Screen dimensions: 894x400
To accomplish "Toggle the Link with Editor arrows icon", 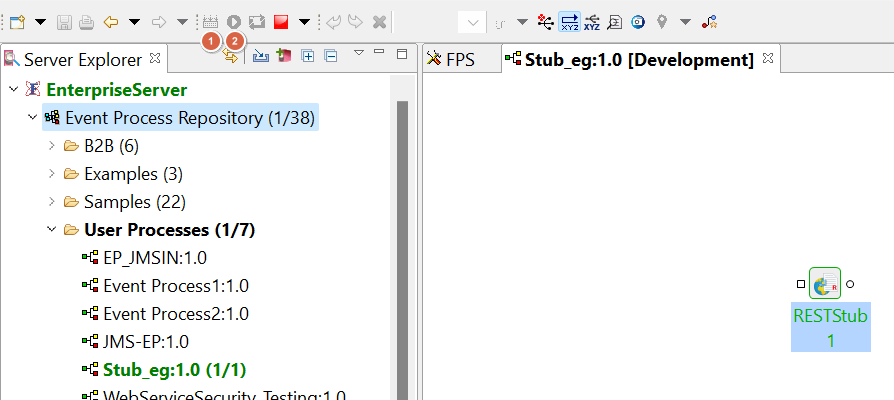I will click(231, 56).
